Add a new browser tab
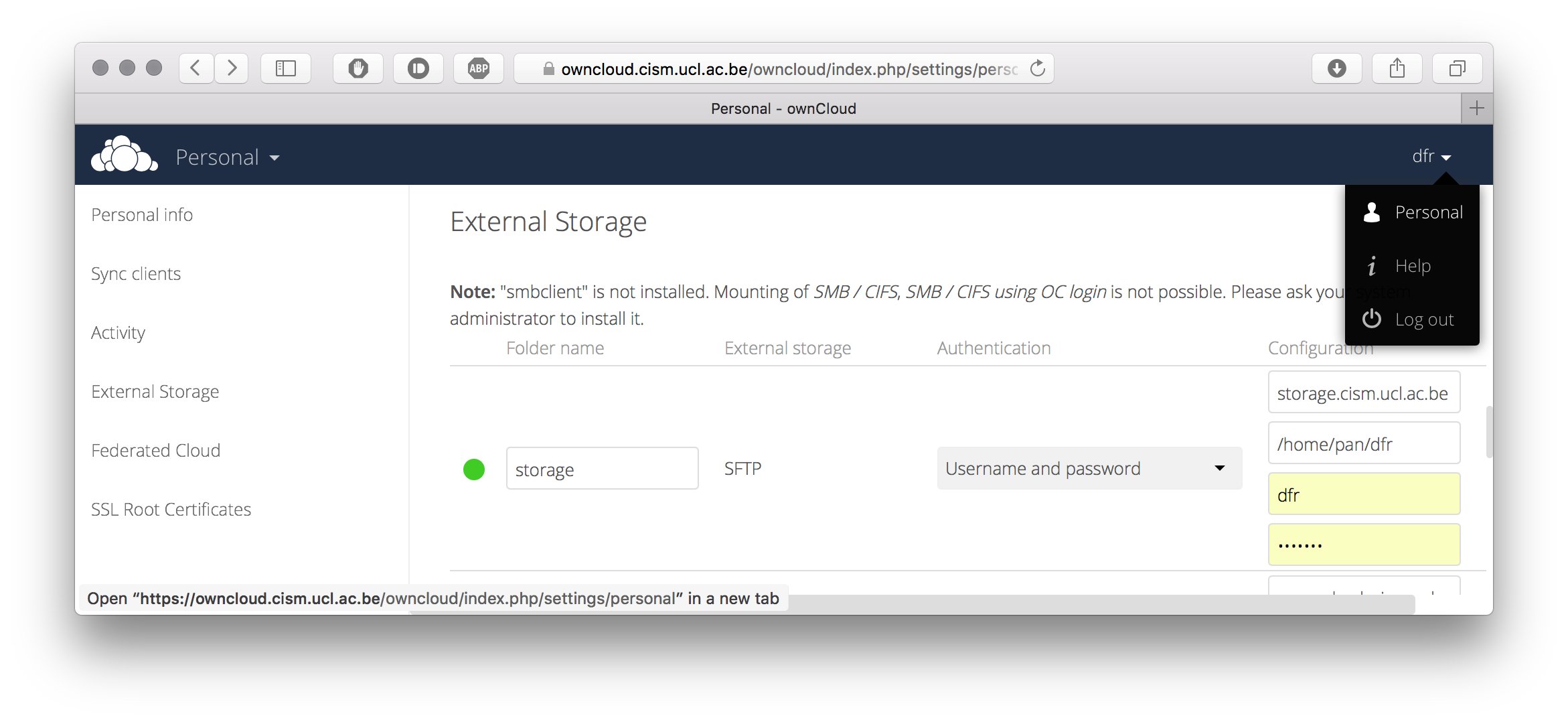 (x=1477, y=108)
